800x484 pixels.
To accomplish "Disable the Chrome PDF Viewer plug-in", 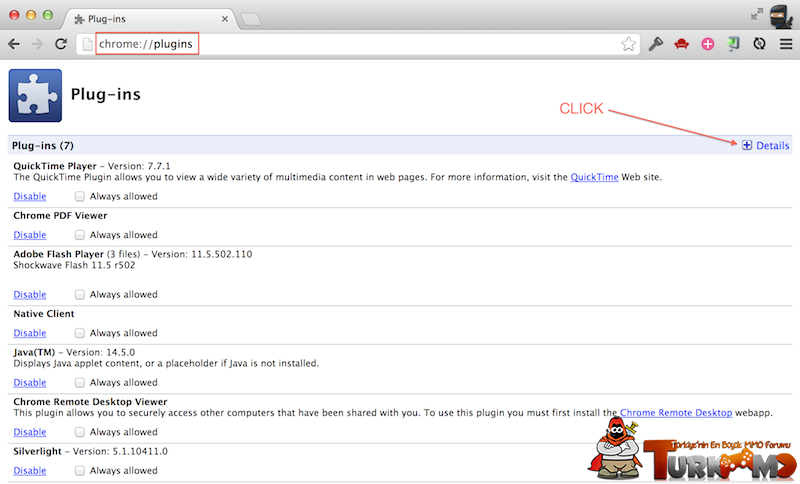I will point(30,235).
